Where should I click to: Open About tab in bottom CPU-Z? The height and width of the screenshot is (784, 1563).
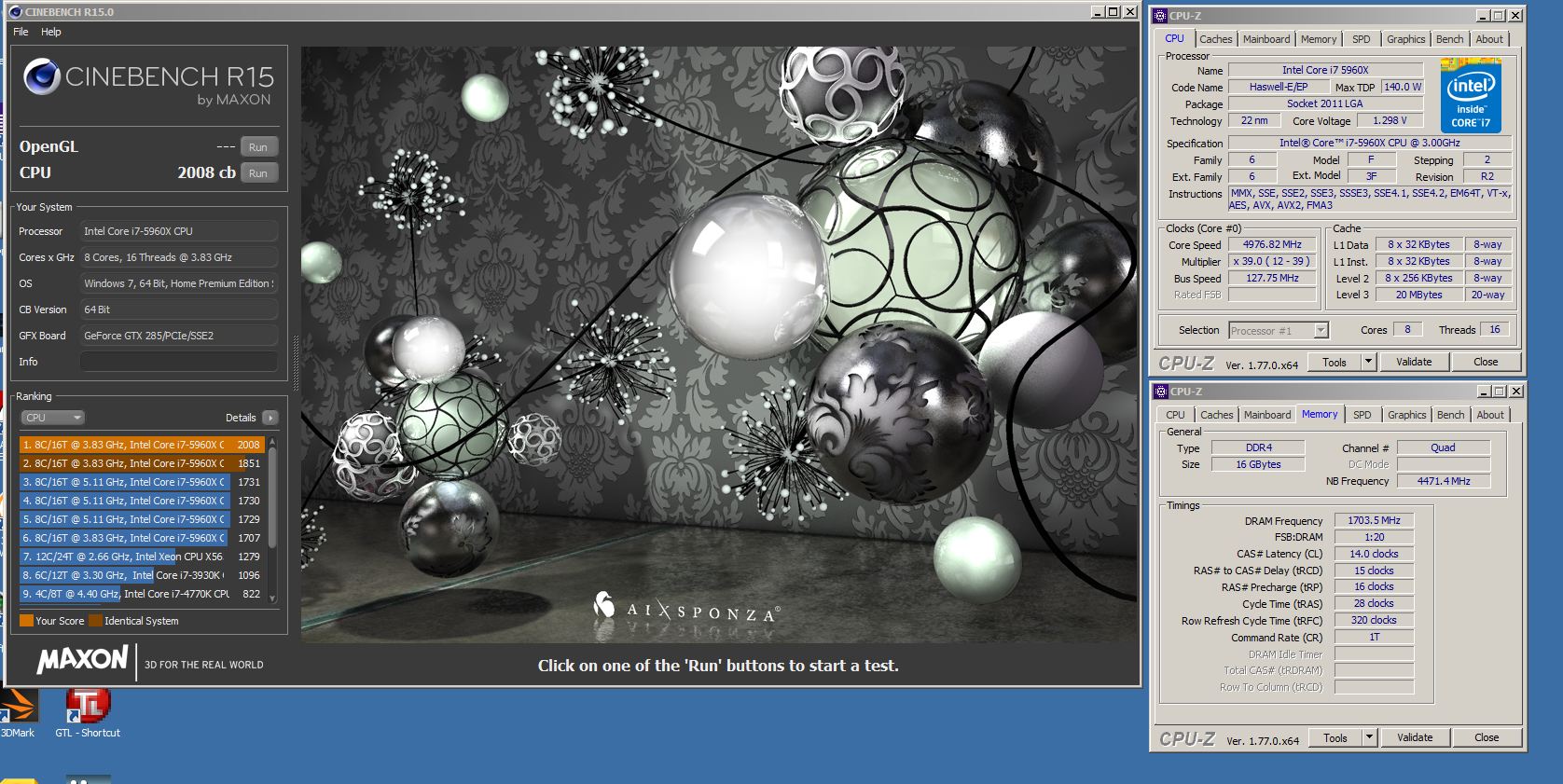1490,415
